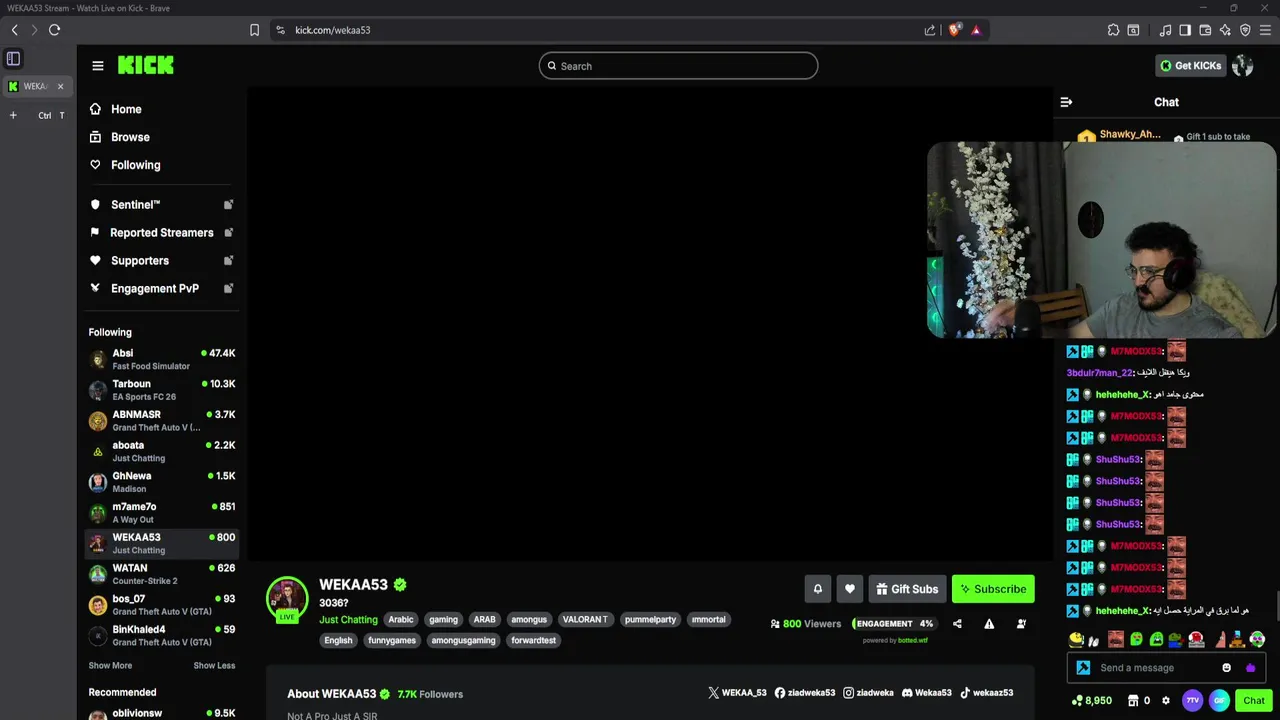Click the Get KICKs button
The width and height of the screenshot is (1280, 720).
(x=1190, y=66)
